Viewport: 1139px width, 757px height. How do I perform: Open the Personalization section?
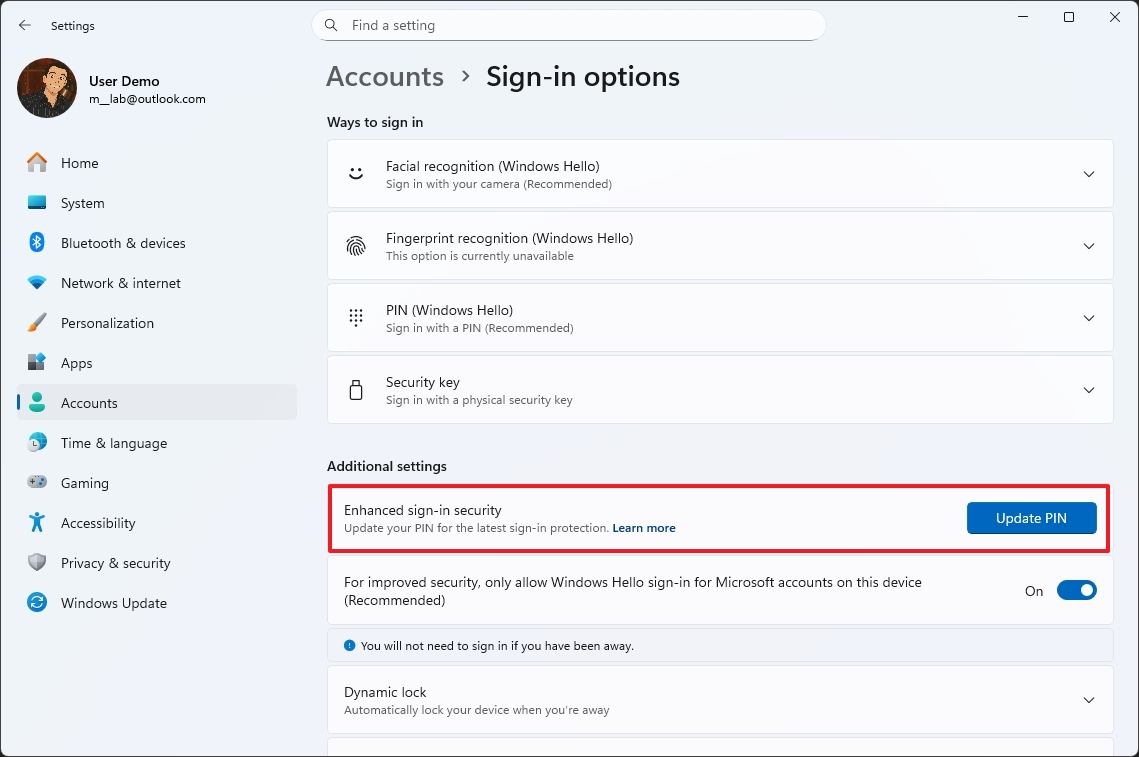pos(108,322)
